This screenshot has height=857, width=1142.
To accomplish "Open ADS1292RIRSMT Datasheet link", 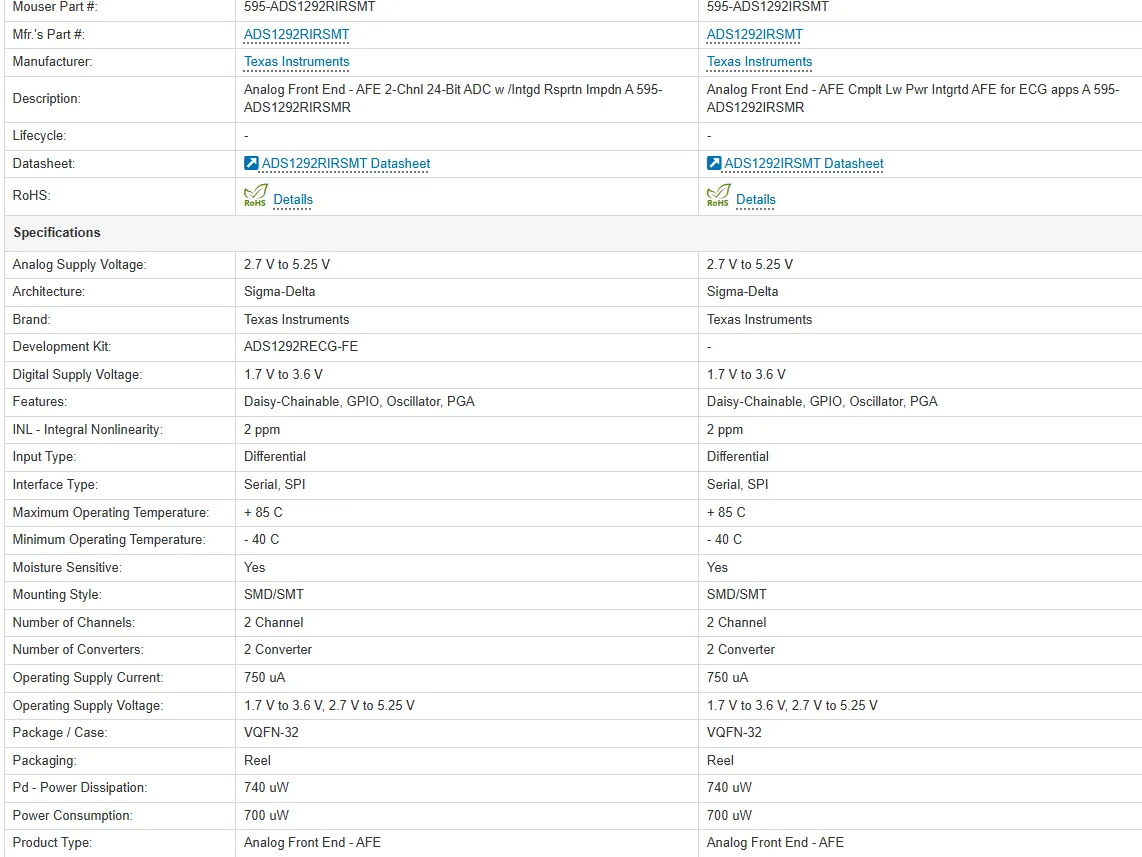I will tap(346, 164).
